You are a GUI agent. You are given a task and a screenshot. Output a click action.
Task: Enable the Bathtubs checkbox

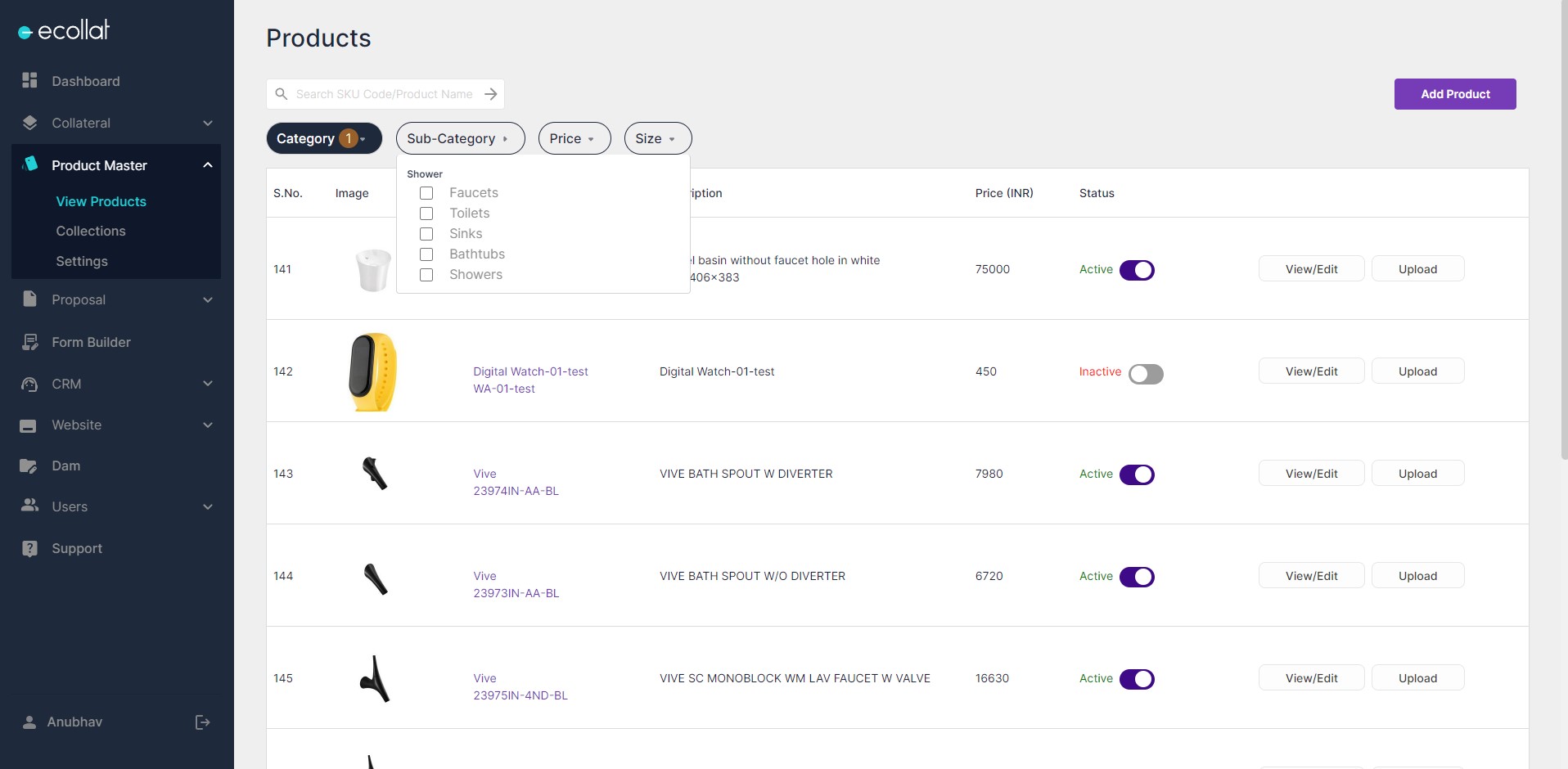(x=426, y=254)
